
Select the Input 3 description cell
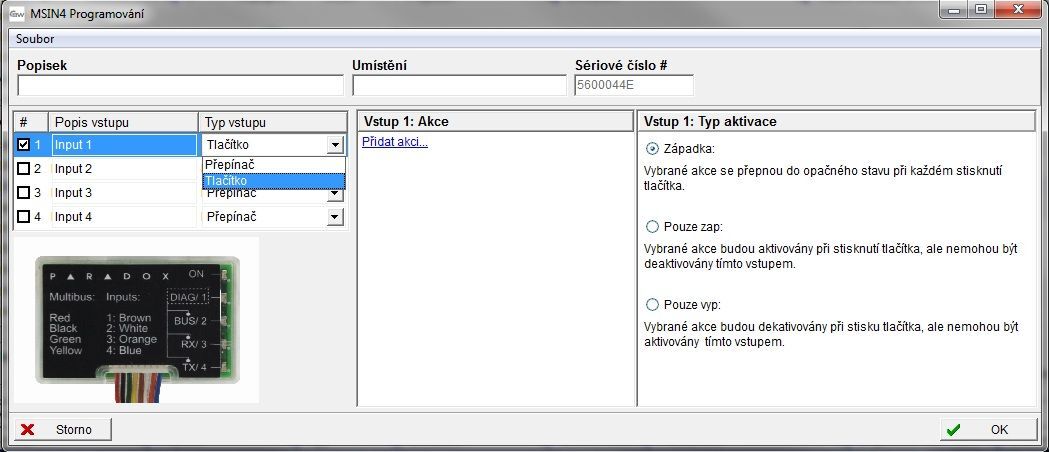pyautogui.click(x=124, y=192)
